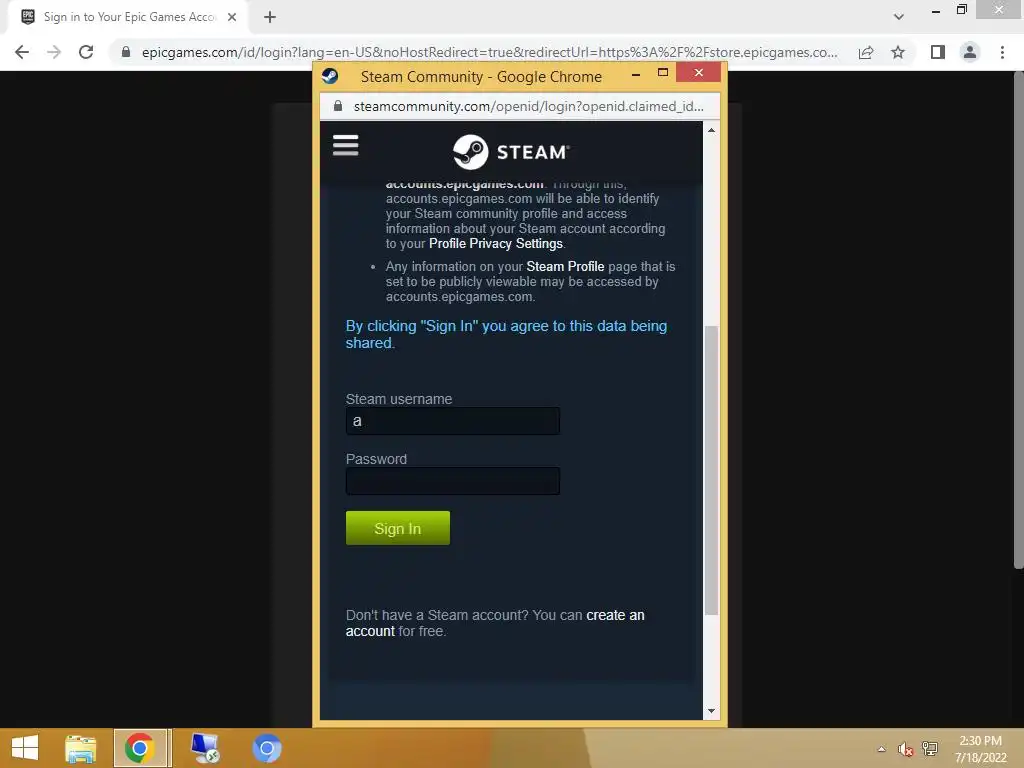Click the Steam popup address bar URL
1024x768 pixels.
pos(528,106)
